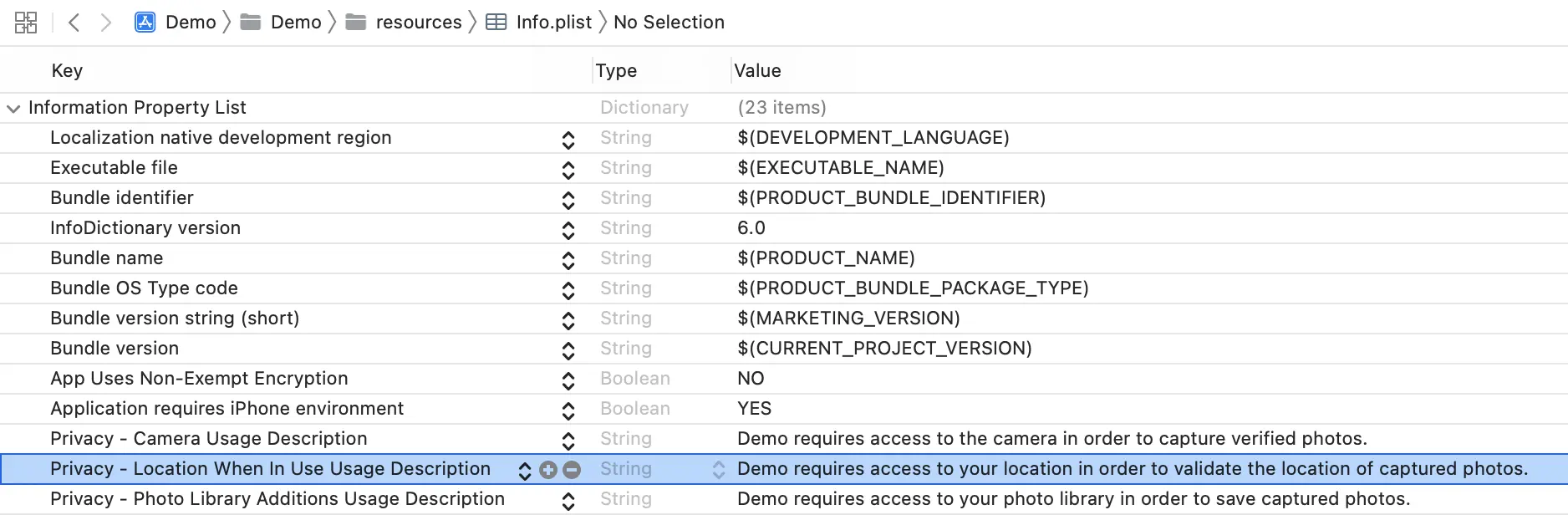
Task: Click the $(PRODUCT_BUNDLE_IDENTIFIER) value
Action: coord(892,198)
